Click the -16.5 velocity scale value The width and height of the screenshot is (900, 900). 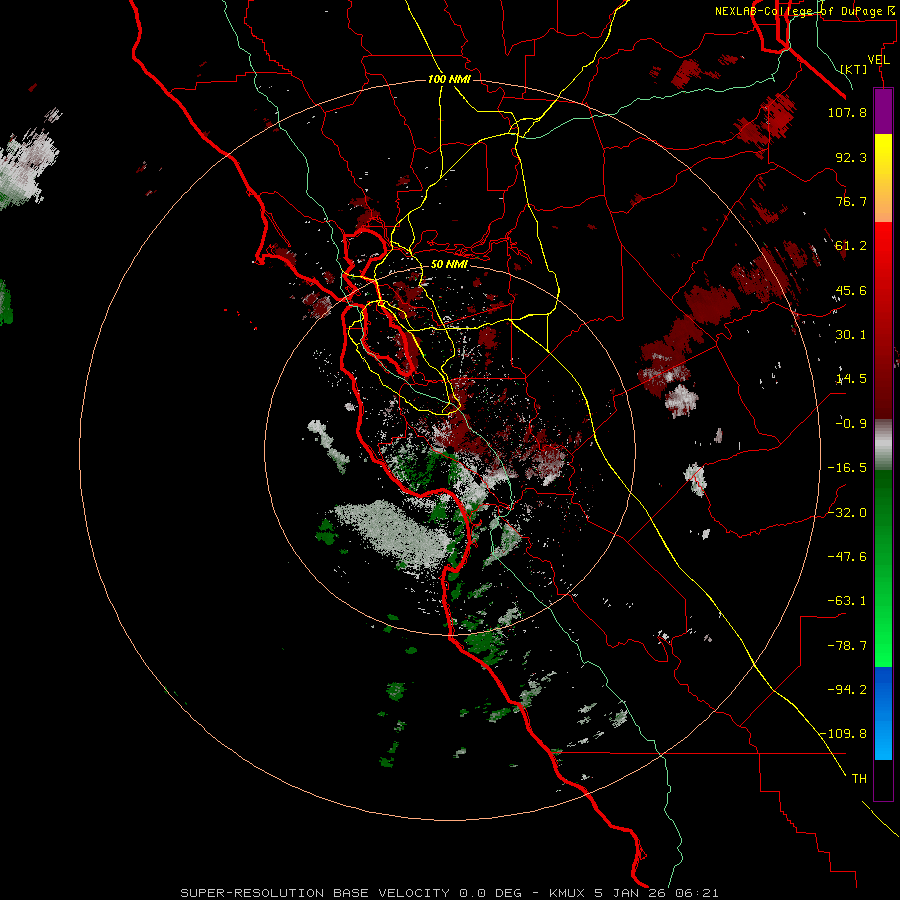pos(847,468)
